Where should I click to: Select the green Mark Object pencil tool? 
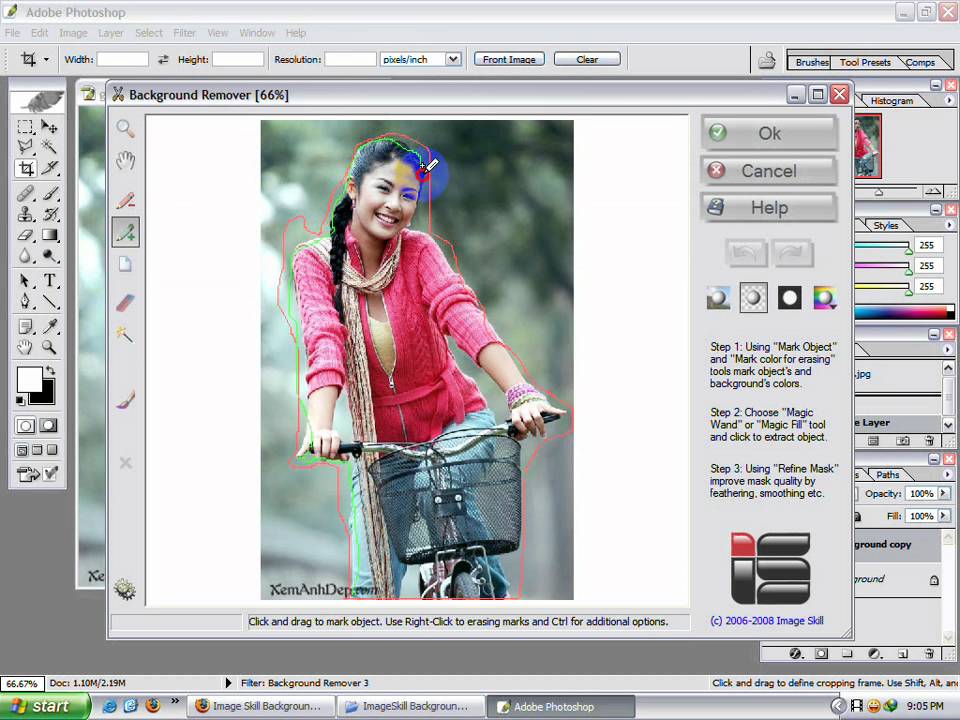(x=126, y=232)
